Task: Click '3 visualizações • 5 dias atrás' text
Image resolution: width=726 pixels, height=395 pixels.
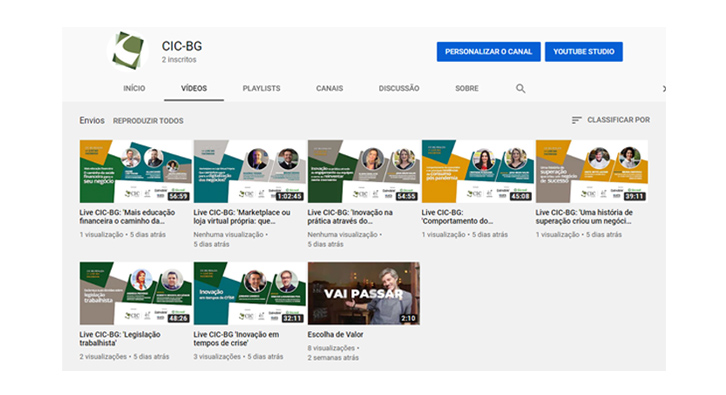Action: click(238, 357)
